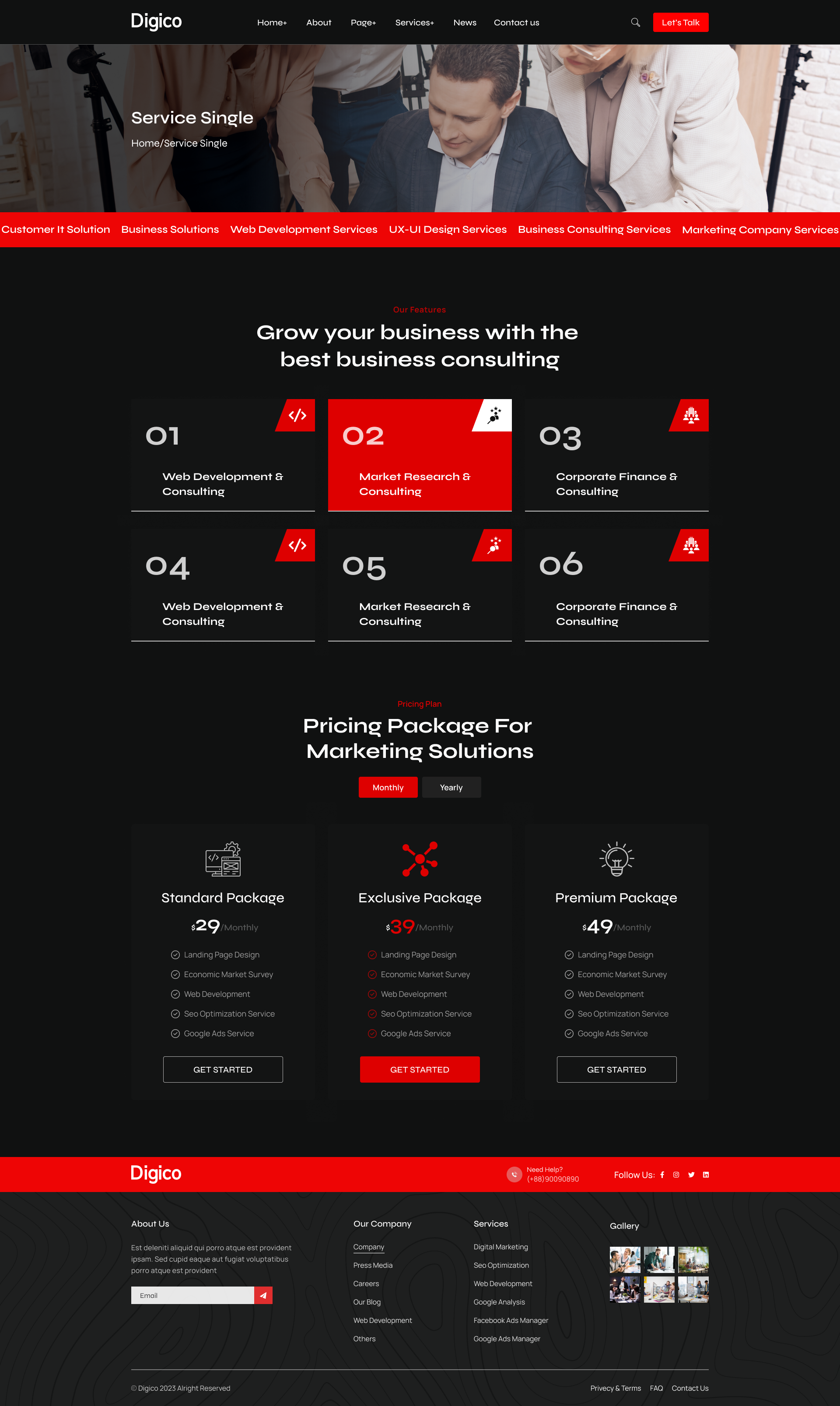
Task: Click the Contact Us menu item
Action: [517, 22]
